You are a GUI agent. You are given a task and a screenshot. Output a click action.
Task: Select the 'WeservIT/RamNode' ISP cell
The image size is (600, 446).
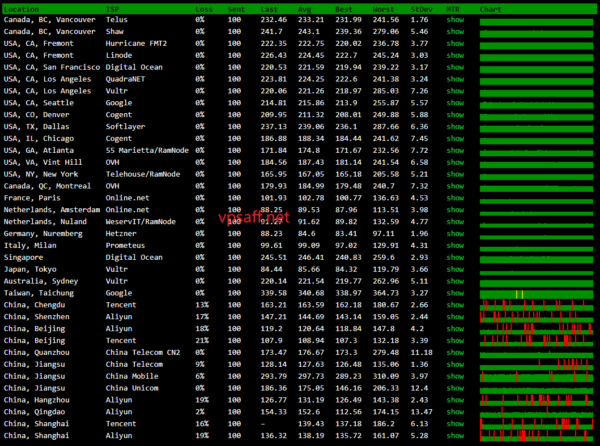click(x=140, y=221)
